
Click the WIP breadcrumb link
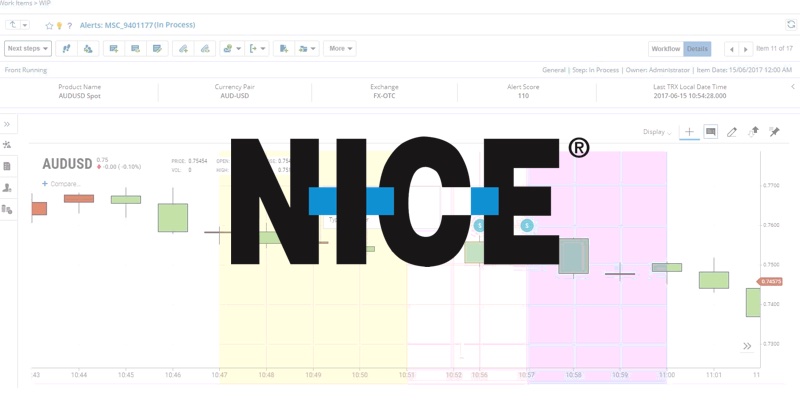46,4
